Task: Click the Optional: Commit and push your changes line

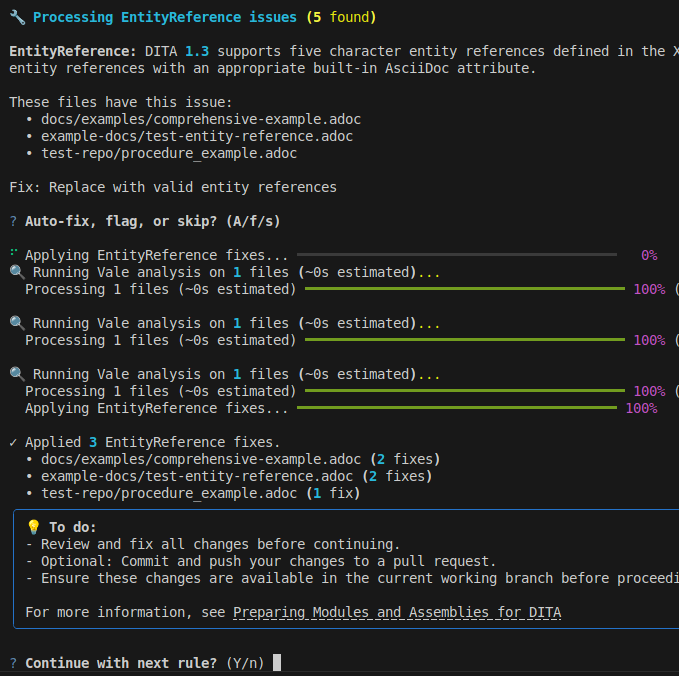Action: coord(261,561)
